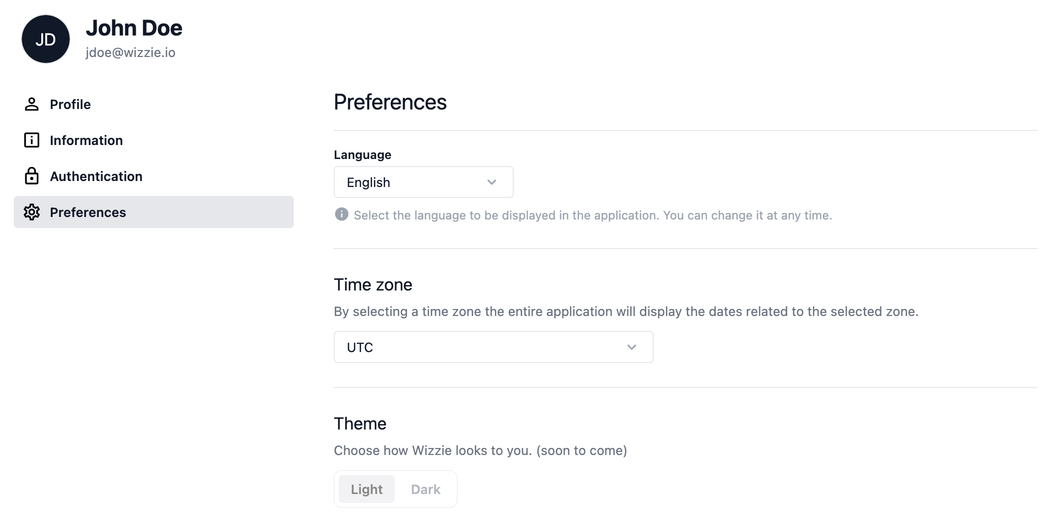Screen dimensions: 1064x520
Task: Click the John Doe user name
Action: tap(134, 28)
